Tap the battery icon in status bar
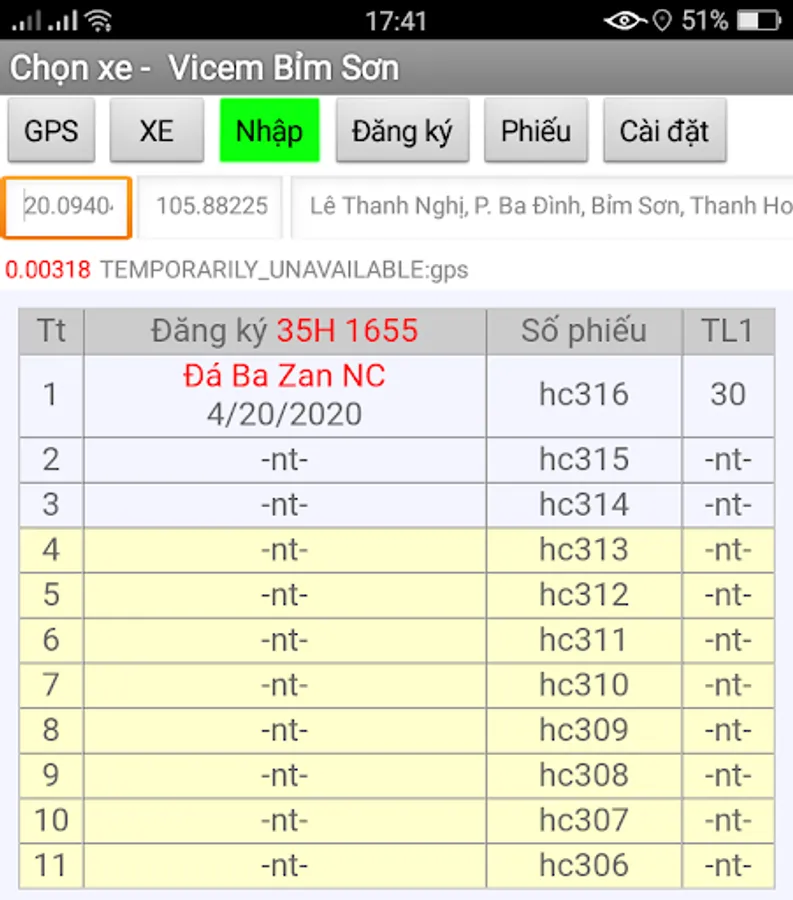The image size is (793, 900). pyautogui.click(x=759, y=21)
